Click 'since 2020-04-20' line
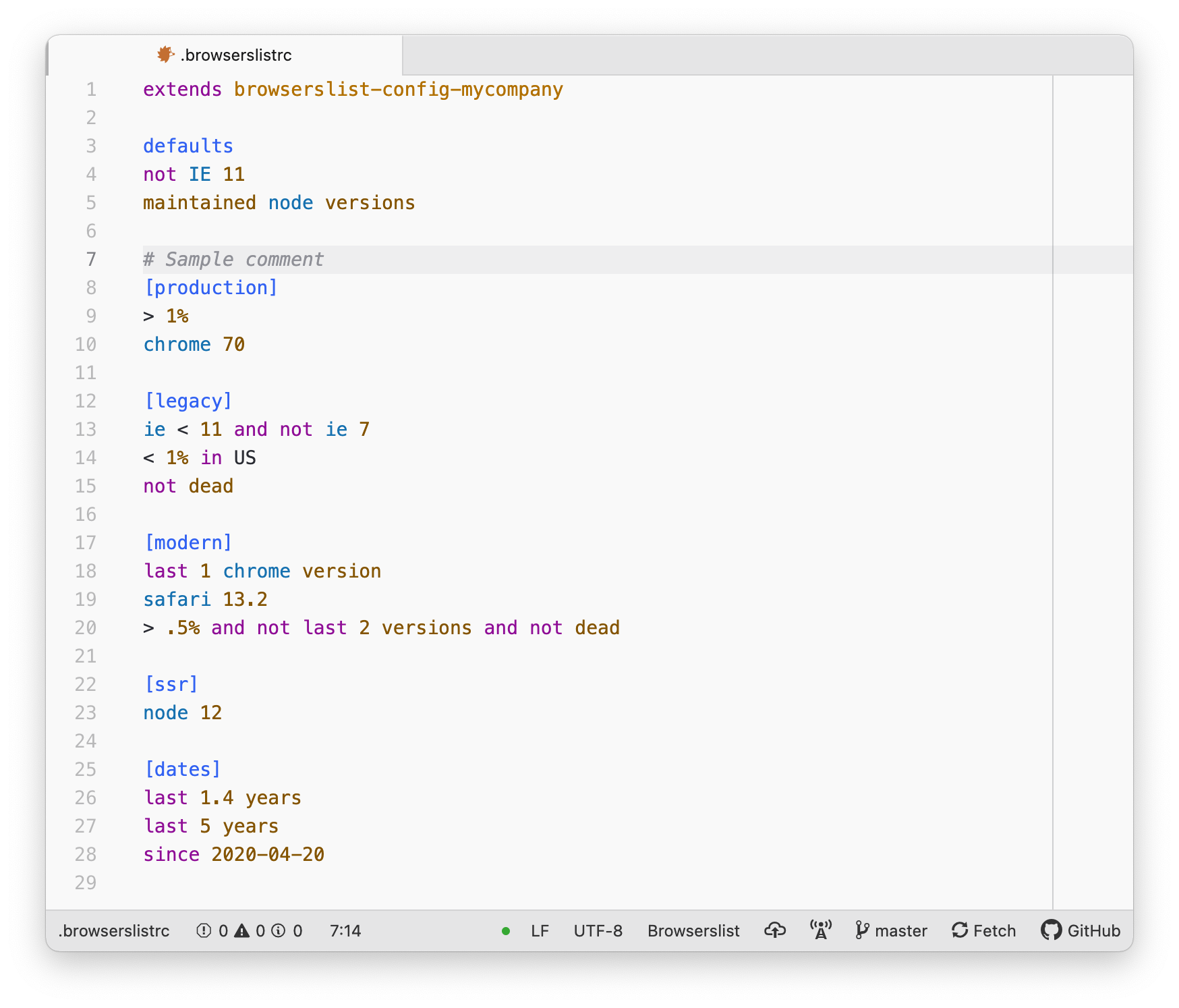The width and height of the screenshot is (1179, 1008). coord(234,855)
